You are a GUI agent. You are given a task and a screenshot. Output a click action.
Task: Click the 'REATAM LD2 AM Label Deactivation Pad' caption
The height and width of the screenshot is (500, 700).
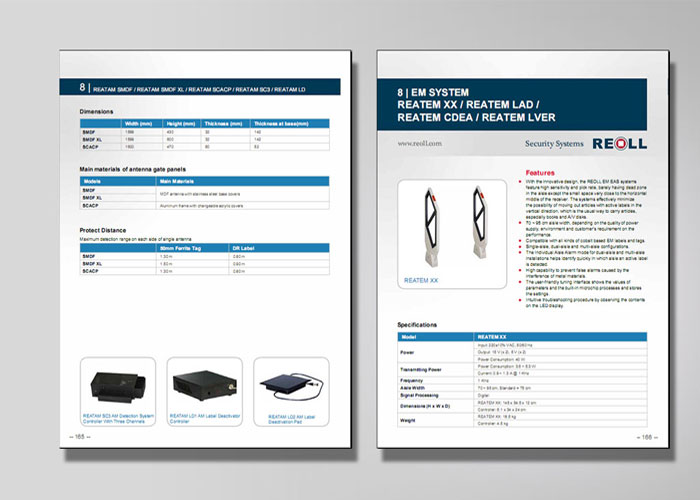pyautogui.click(x=292, y=419)
